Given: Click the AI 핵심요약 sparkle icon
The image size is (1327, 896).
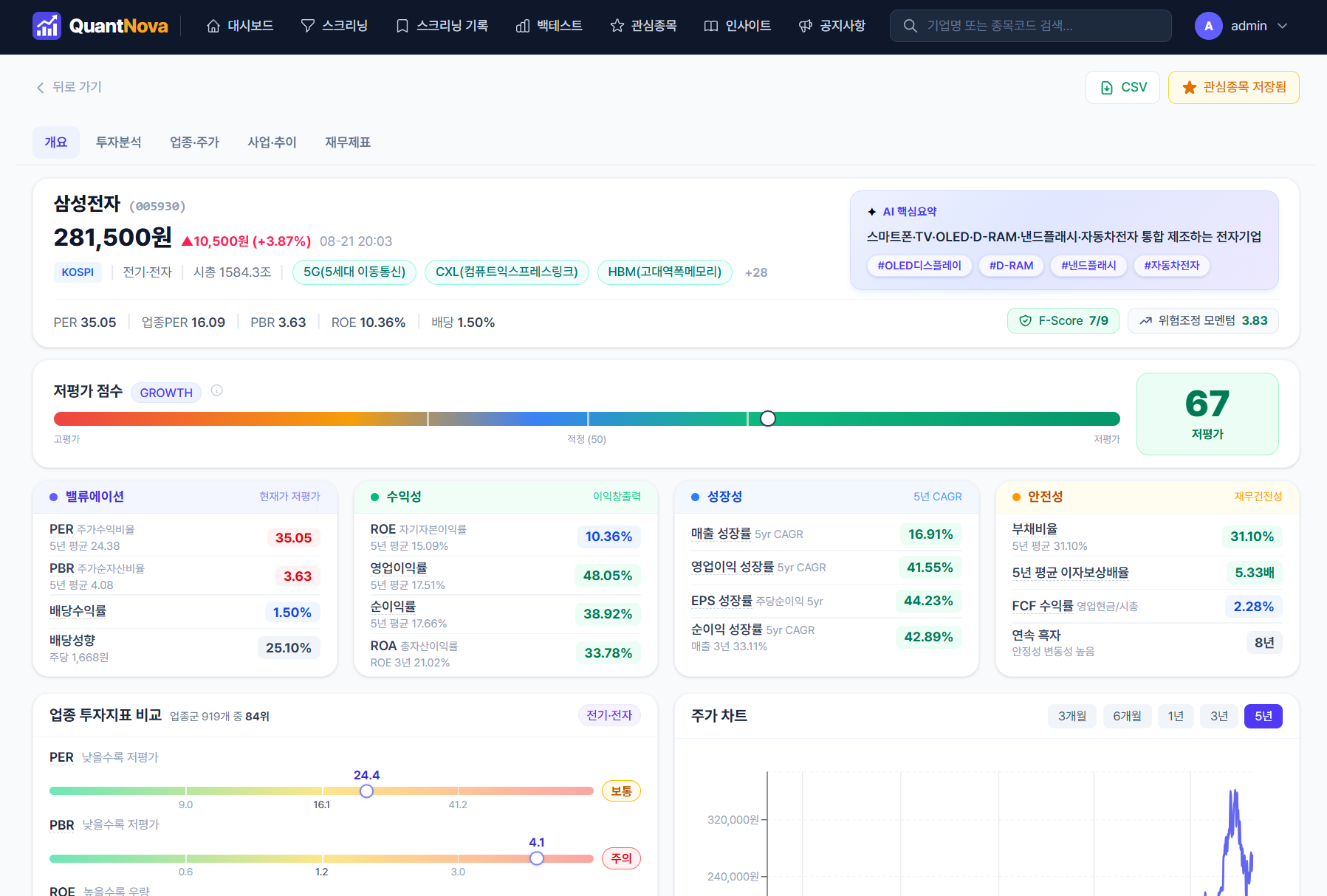Looking at the screenshot, I should tap(872, 212).
